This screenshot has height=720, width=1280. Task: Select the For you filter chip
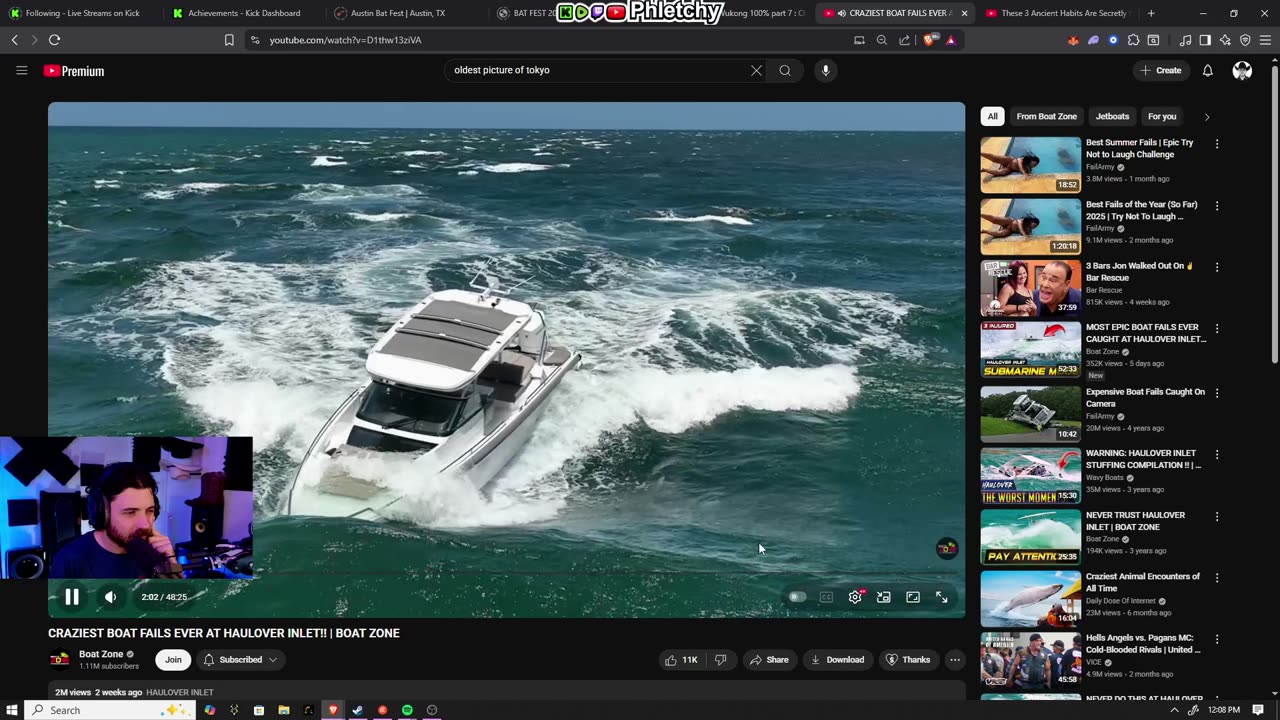pyautogui.click(x=1162, y=116)
